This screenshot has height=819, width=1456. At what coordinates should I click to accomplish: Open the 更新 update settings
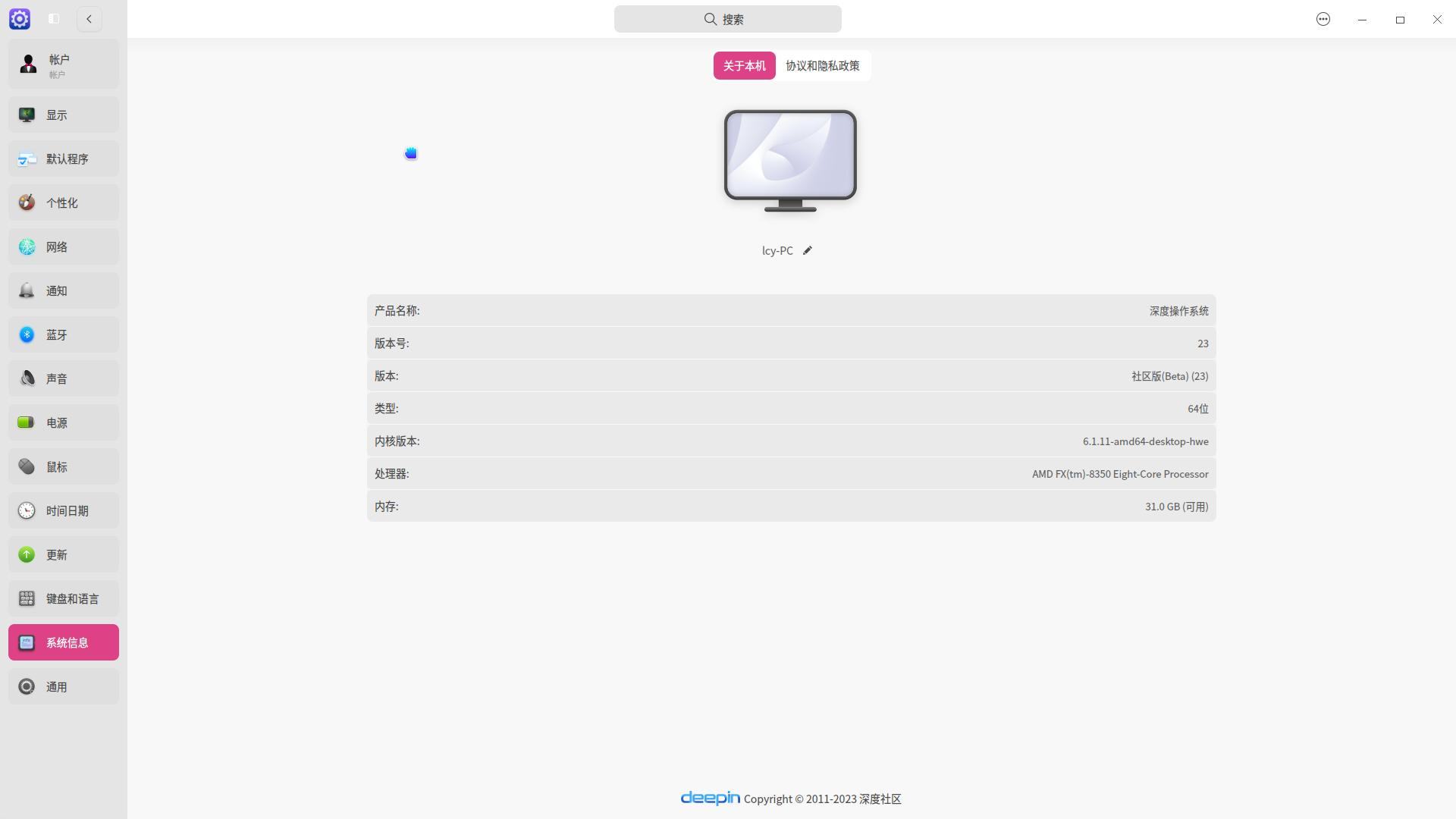pyautogui.click(x=63, y=554)
